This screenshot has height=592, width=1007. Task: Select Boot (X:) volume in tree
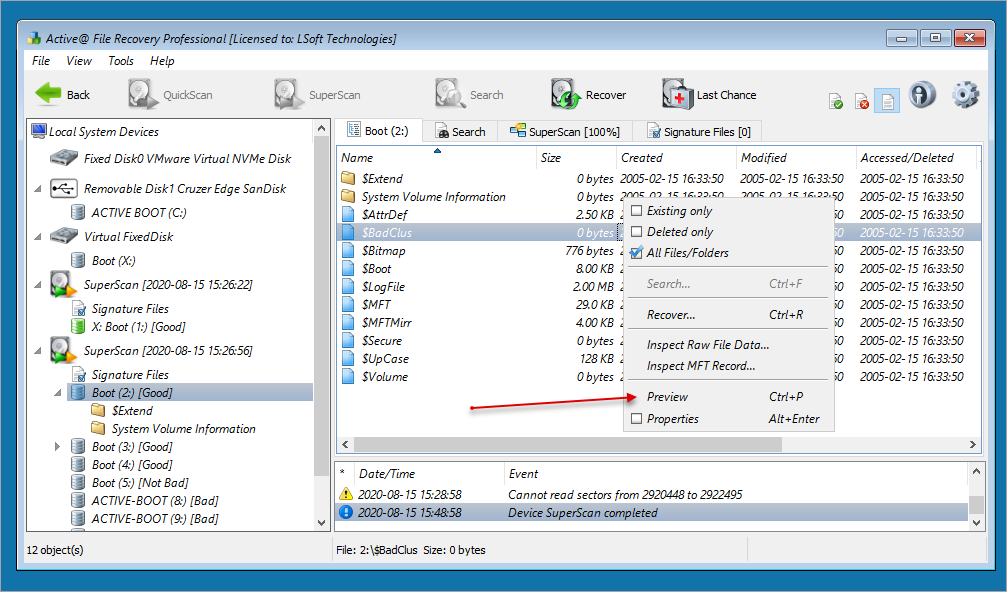[114, 261]
